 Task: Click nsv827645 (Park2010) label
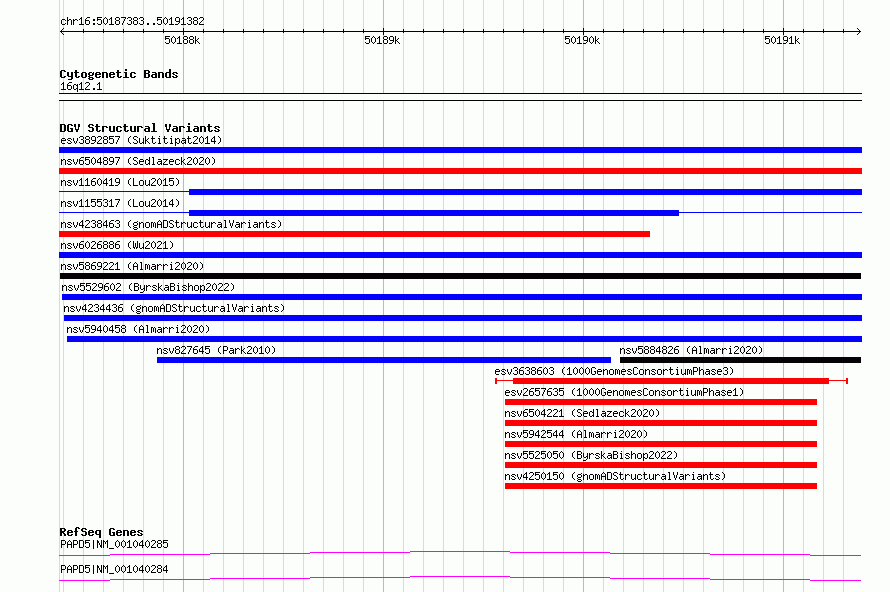coord(216,350)
